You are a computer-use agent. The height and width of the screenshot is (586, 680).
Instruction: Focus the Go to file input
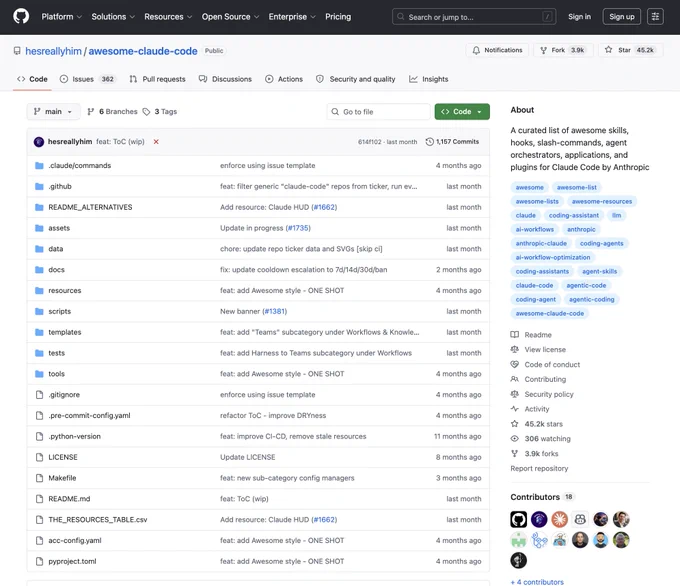click(378, 111)
